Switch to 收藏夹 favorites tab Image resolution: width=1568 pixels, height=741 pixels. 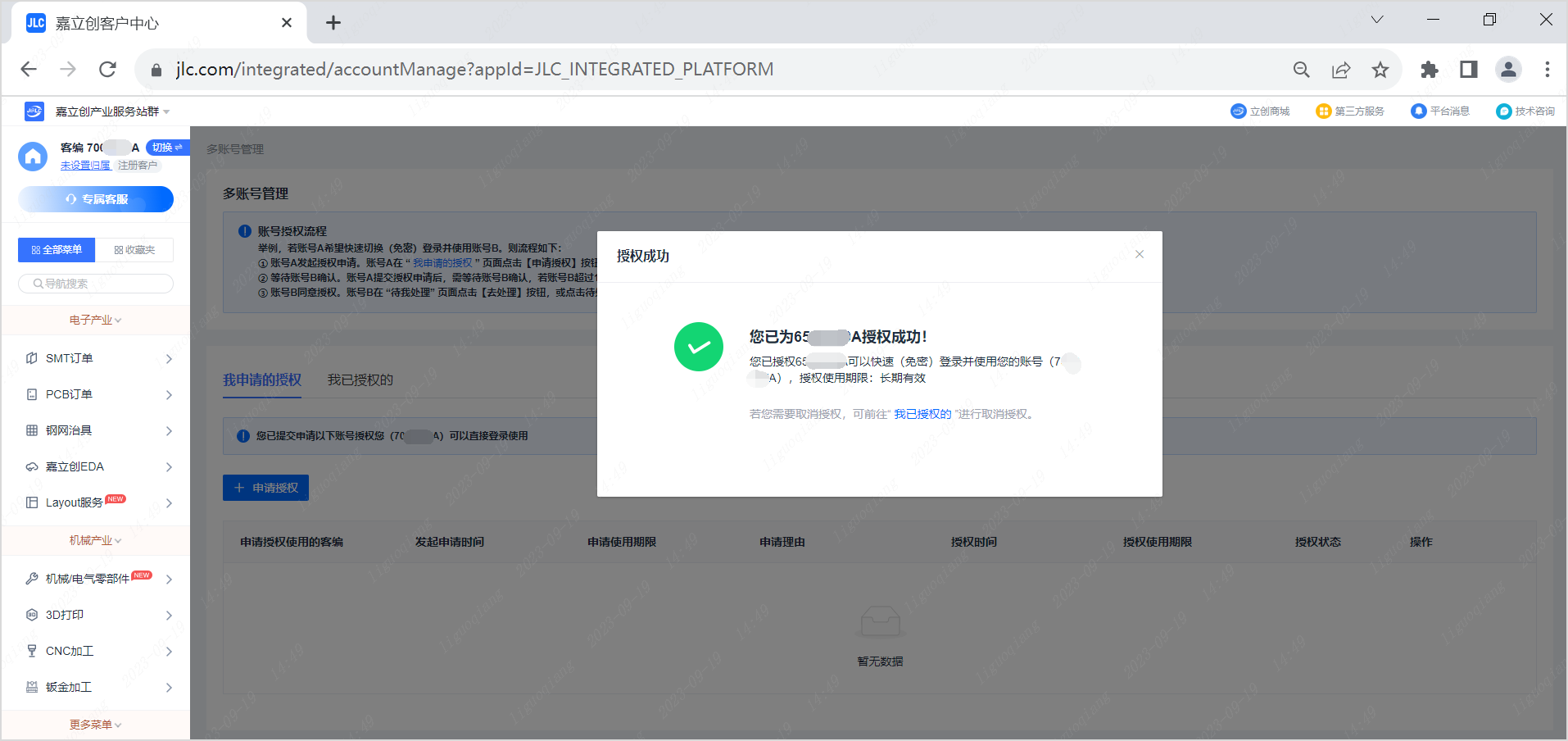134,250
